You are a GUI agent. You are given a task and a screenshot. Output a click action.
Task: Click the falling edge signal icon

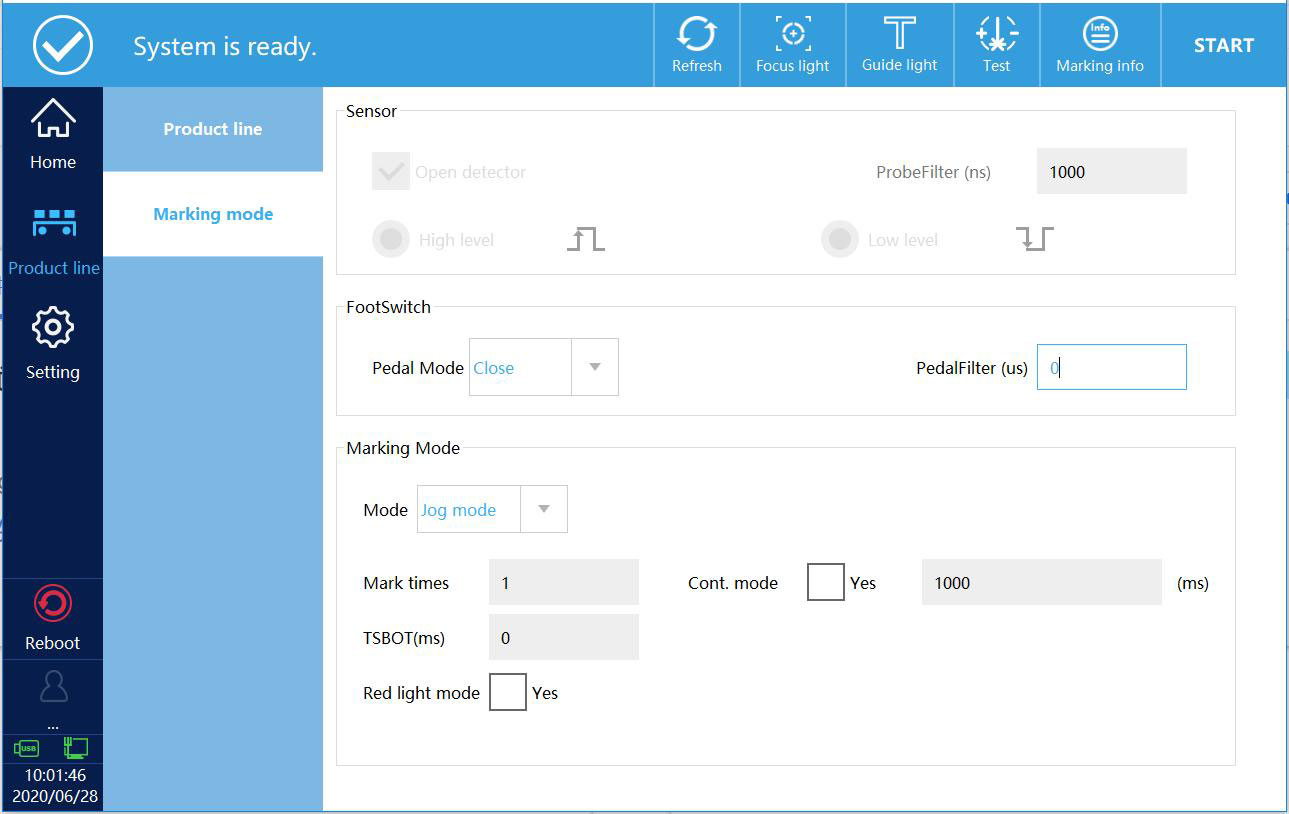(x=1035, y=239)
